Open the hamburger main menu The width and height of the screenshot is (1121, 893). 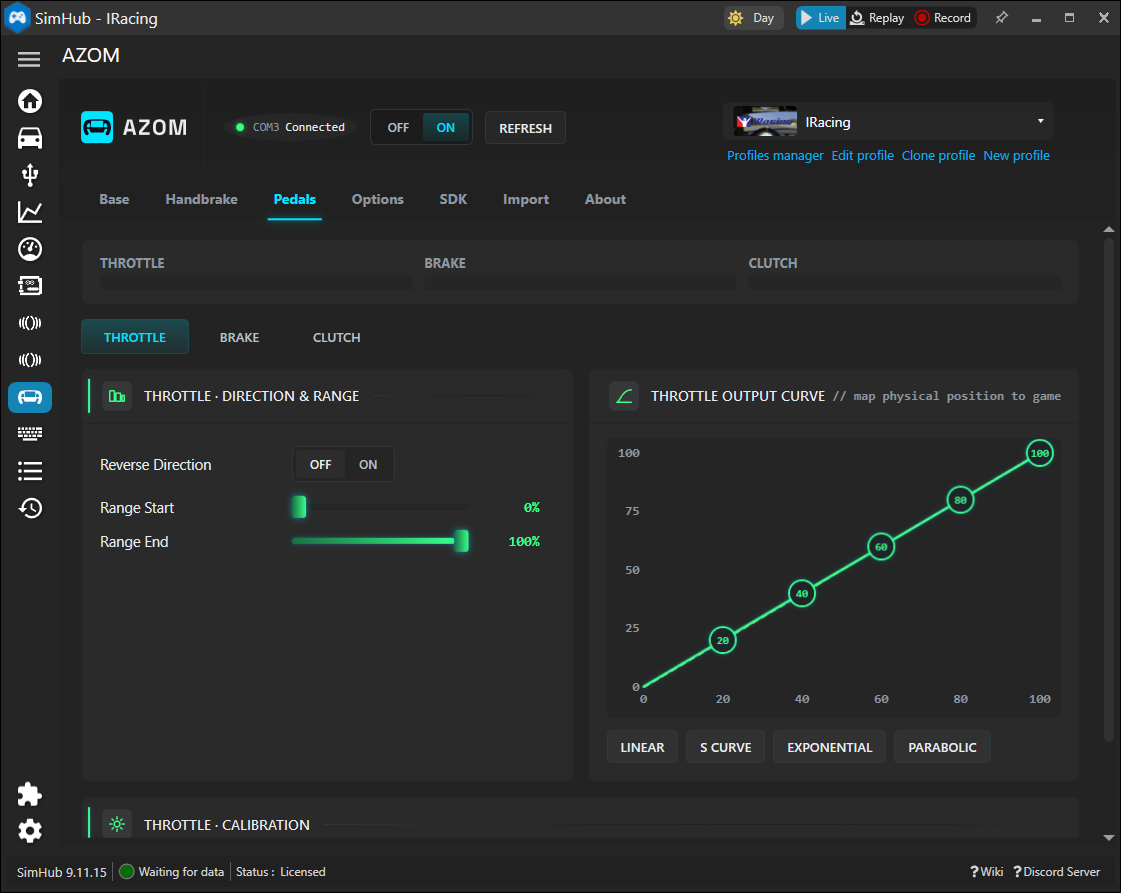point(29,59)
